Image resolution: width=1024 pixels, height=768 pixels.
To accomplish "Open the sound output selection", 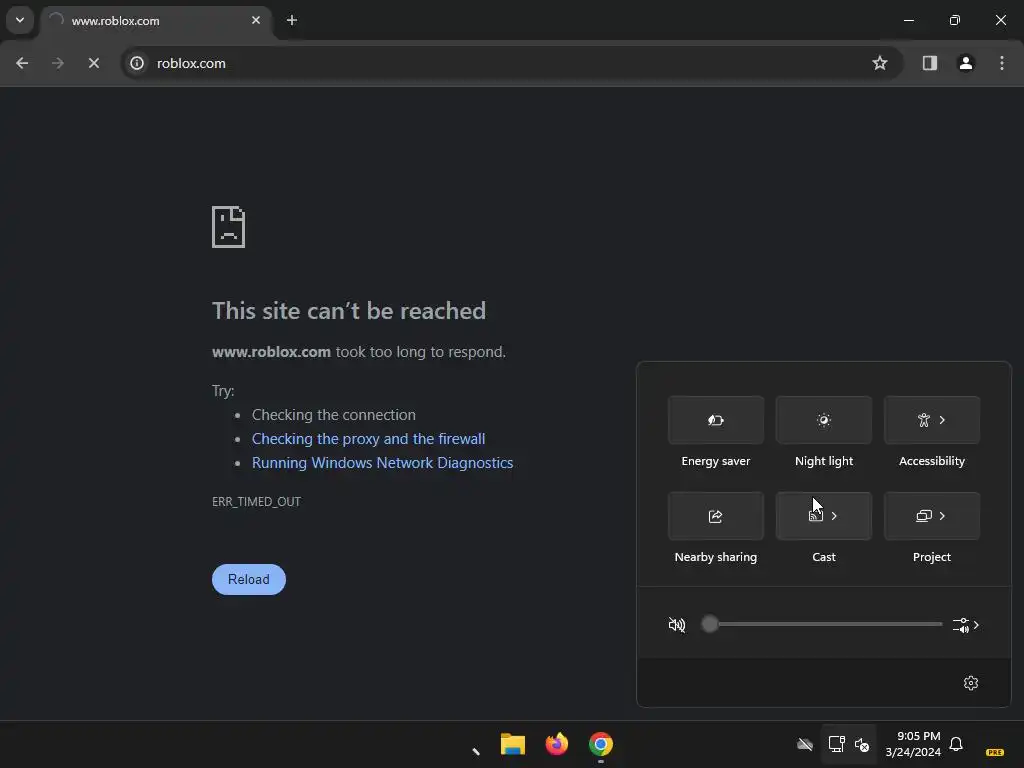I will [966, 625].
